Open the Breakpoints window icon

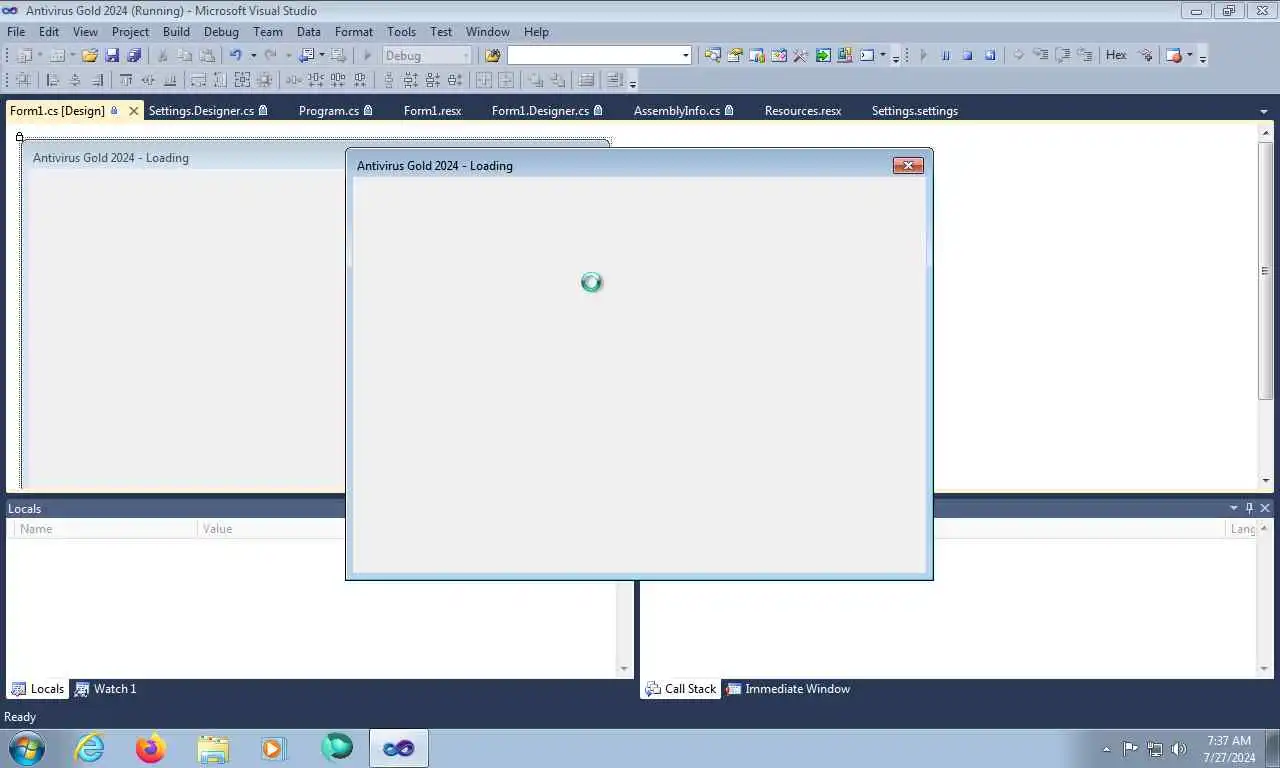click(x=1174, y=55)
